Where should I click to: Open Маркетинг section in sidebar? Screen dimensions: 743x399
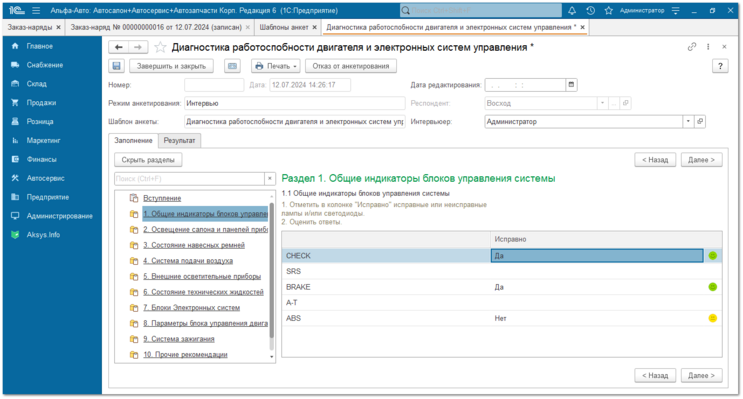pos(52,140)
